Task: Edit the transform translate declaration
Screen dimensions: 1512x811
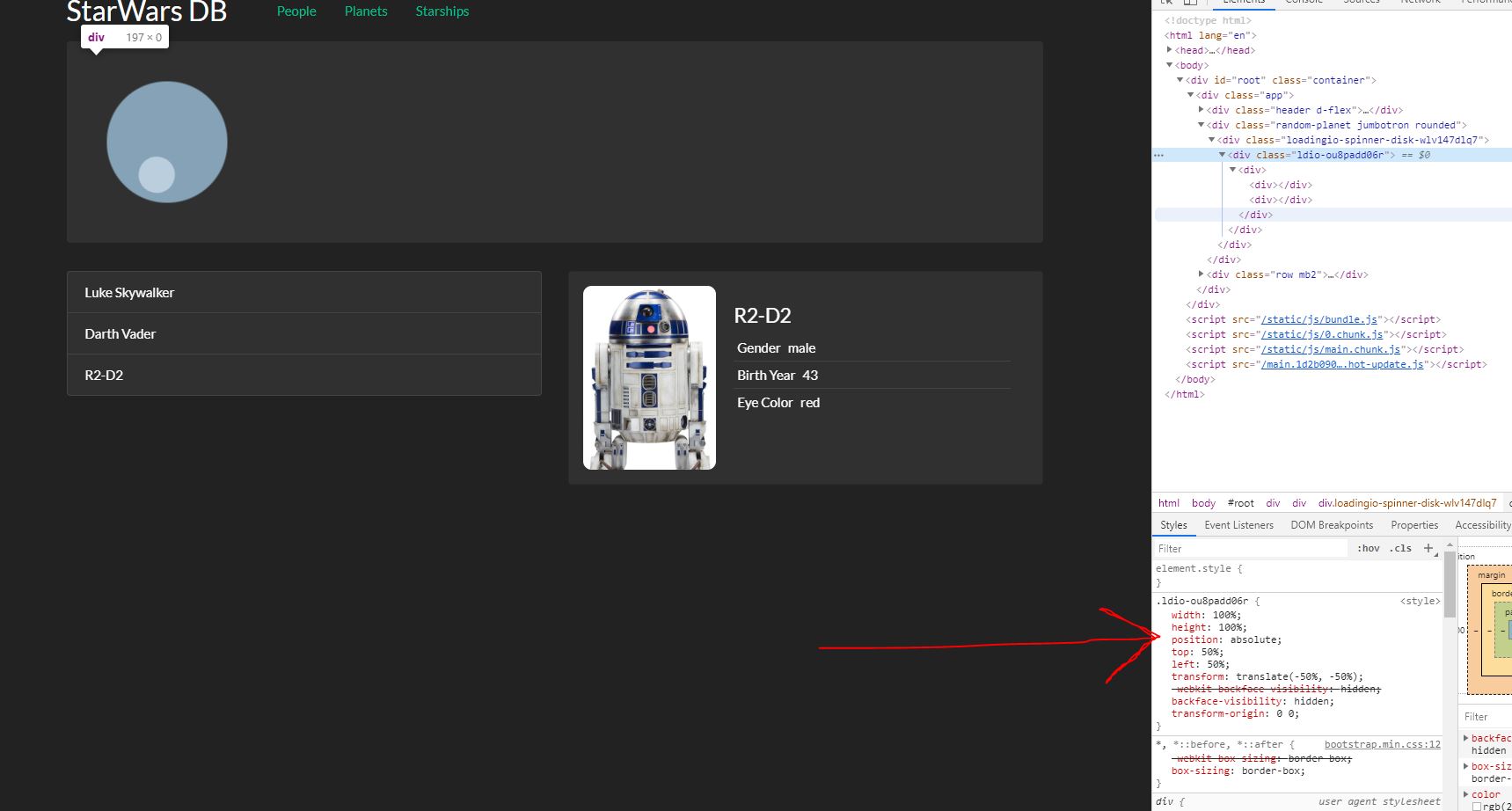Action: click(1267, 676)
